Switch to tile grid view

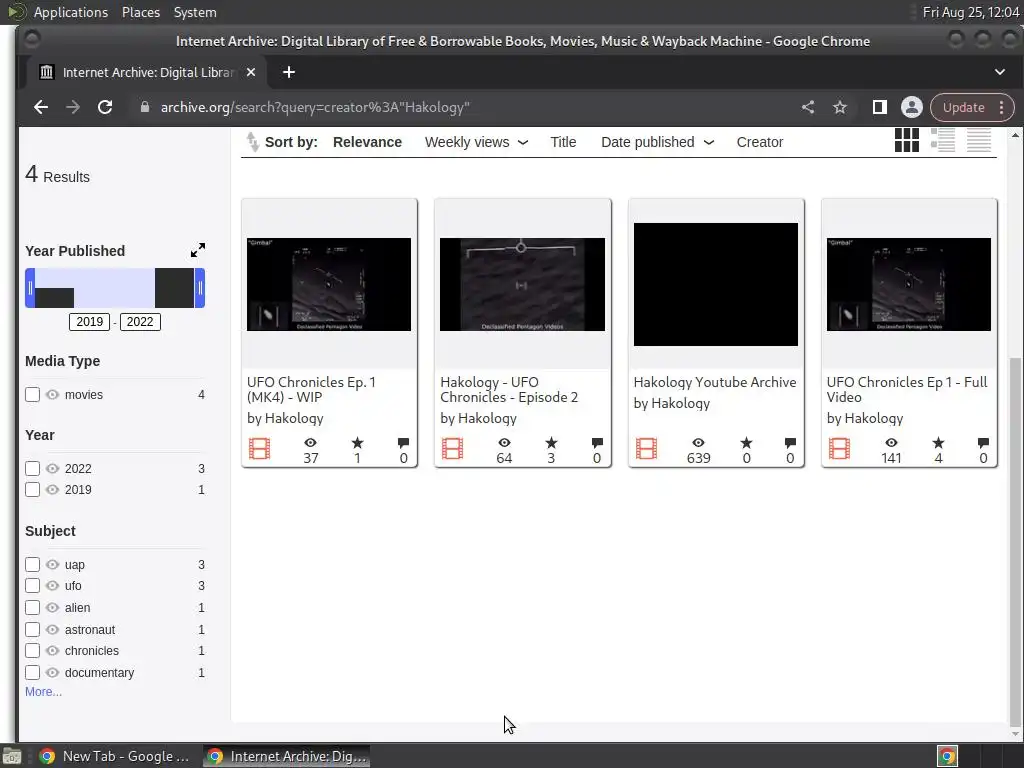click(x=906, y=140)
